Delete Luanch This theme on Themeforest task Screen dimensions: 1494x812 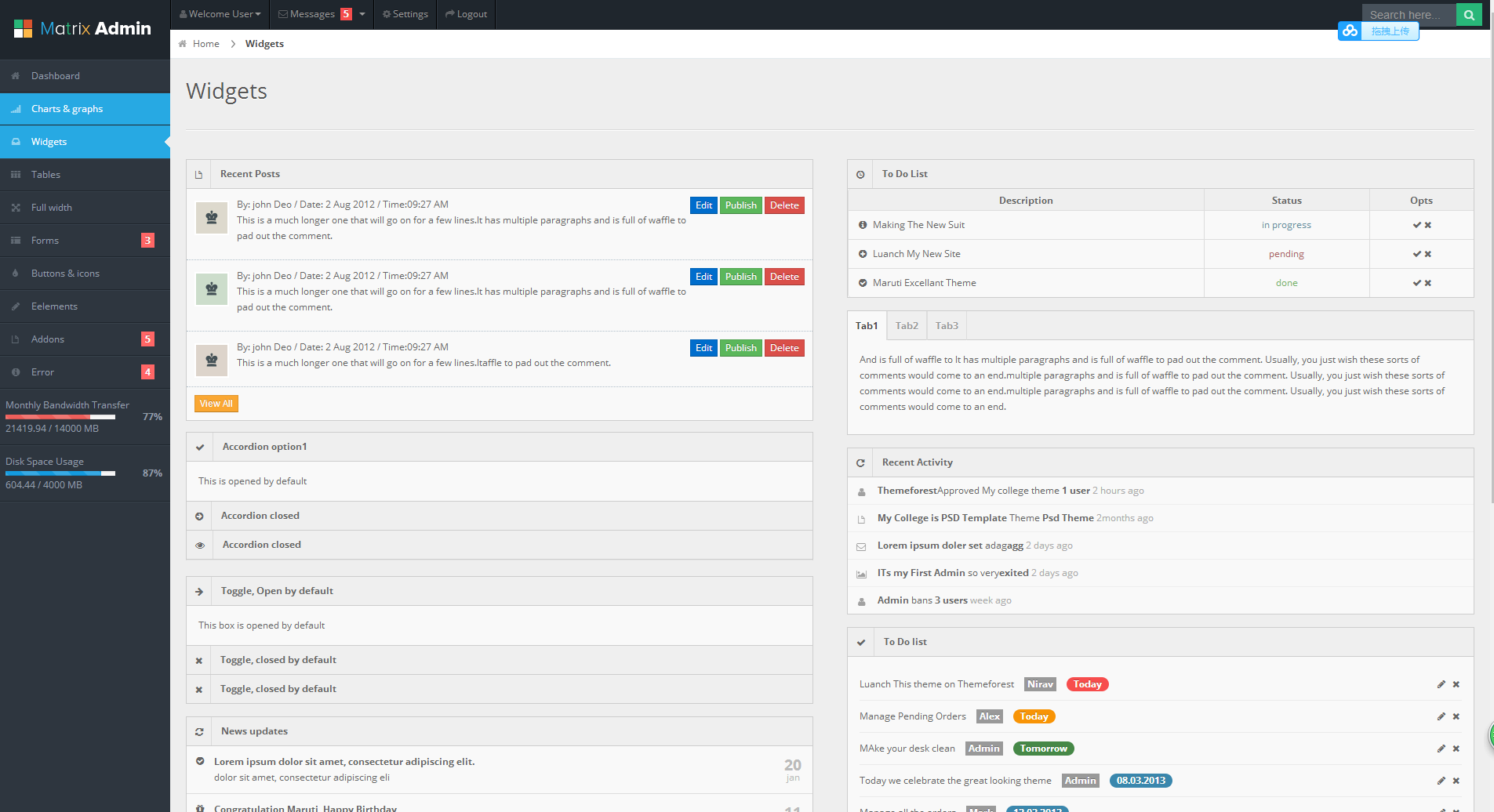pyautogui.click(x=1456, y=684)
